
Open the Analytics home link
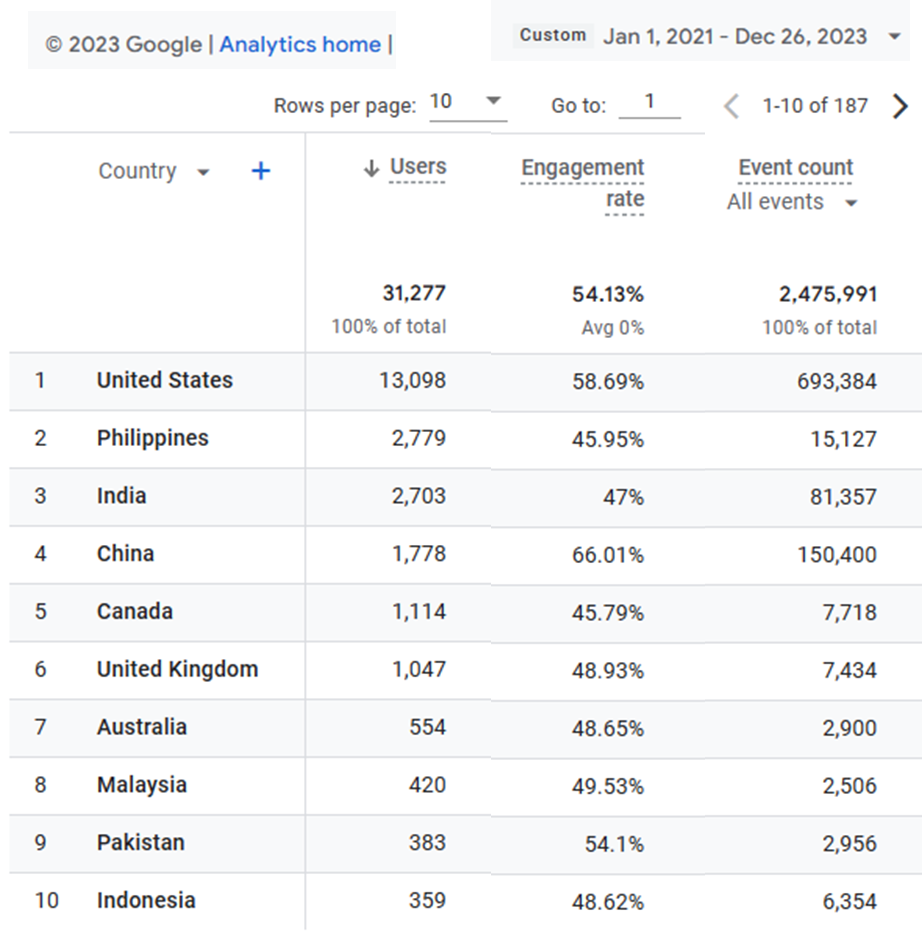pos(300,45)
